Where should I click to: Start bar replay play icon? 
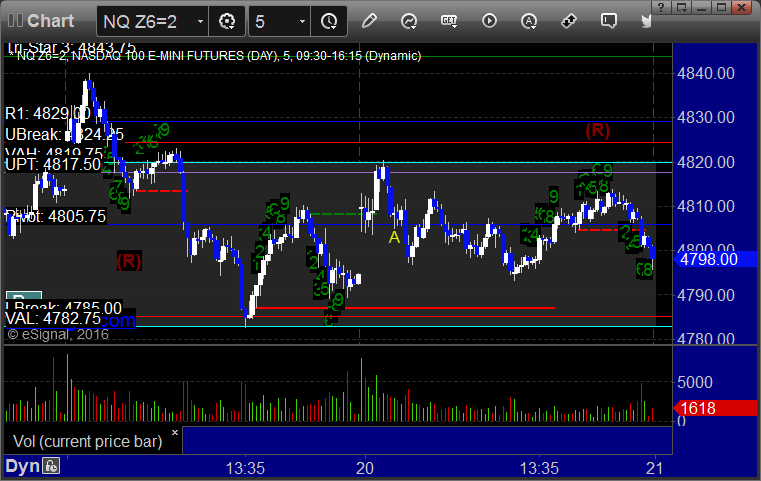coord(489,21)
